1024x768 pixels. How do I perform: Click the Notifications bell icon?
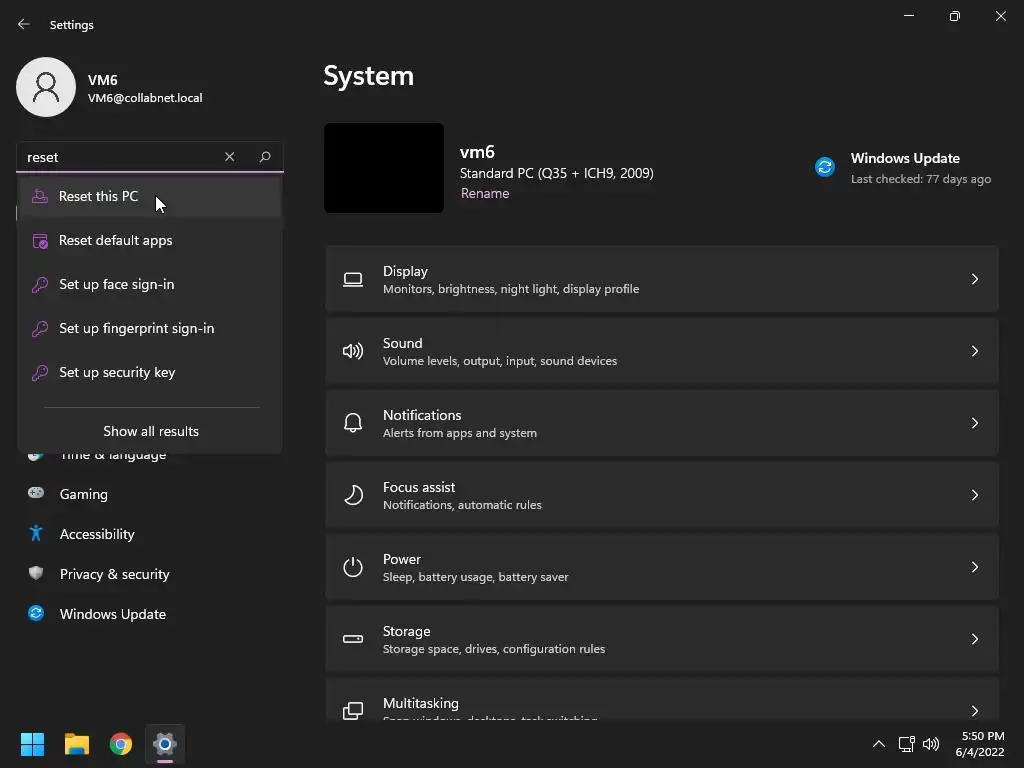point(353,423)
